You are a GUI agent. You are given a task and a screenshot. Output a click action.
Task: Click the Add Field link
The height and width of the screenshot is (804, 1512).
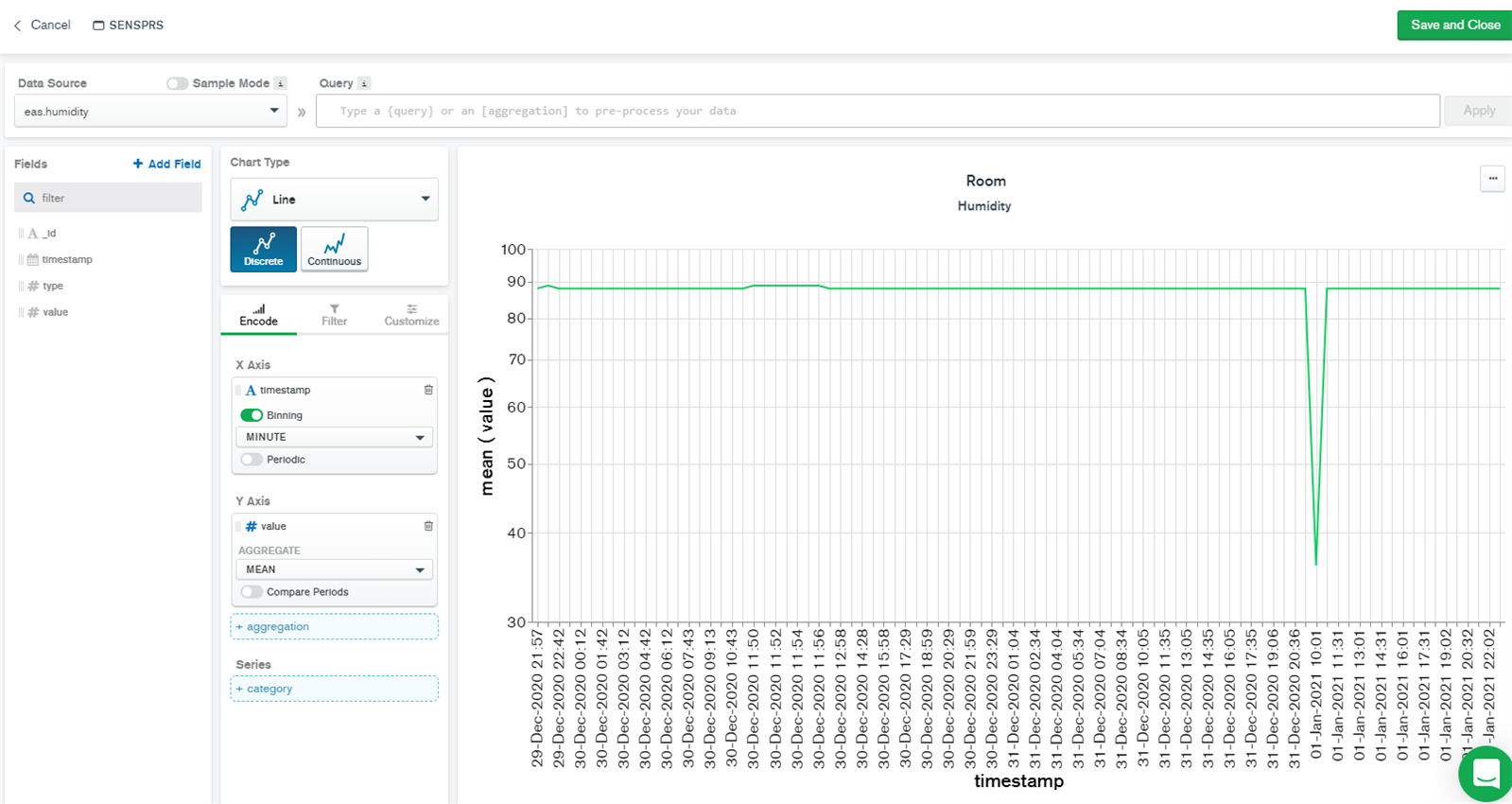click(x=166, y=164)
